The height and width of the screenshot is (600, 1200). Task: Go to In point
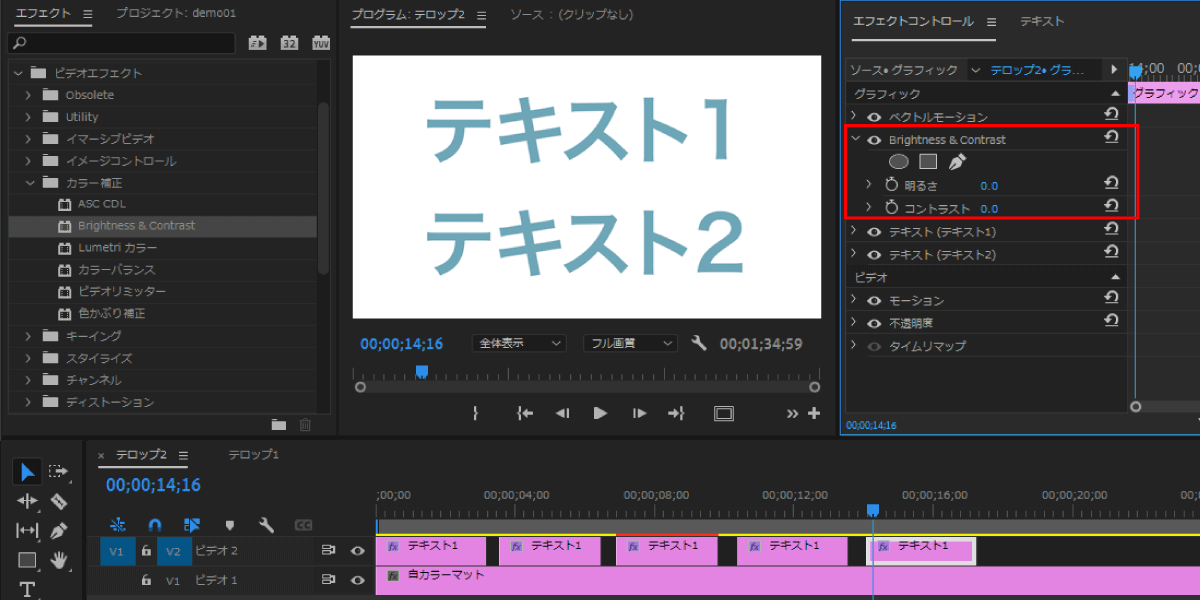[x=524, y=413]
